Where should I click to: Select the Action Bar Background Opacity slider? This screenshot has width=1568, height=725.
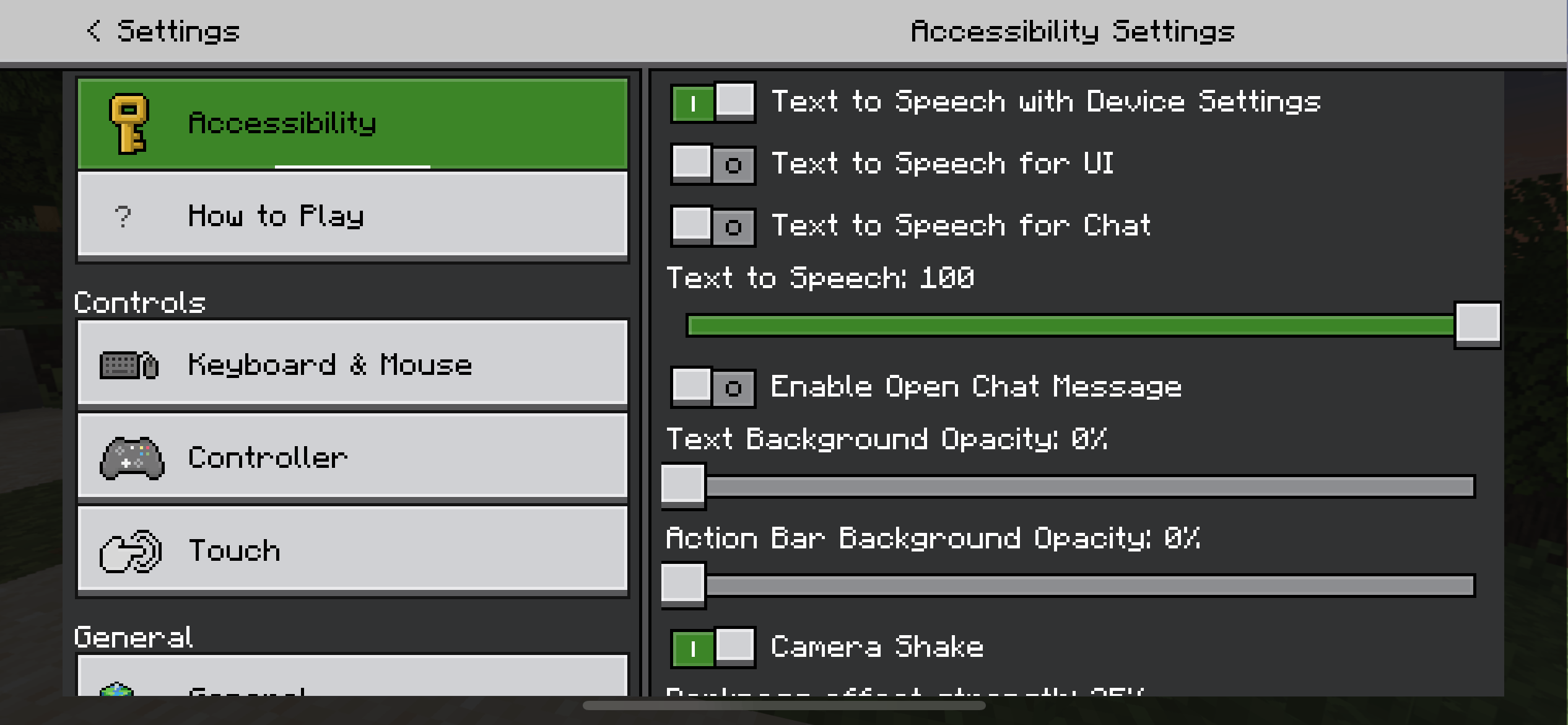683,585
